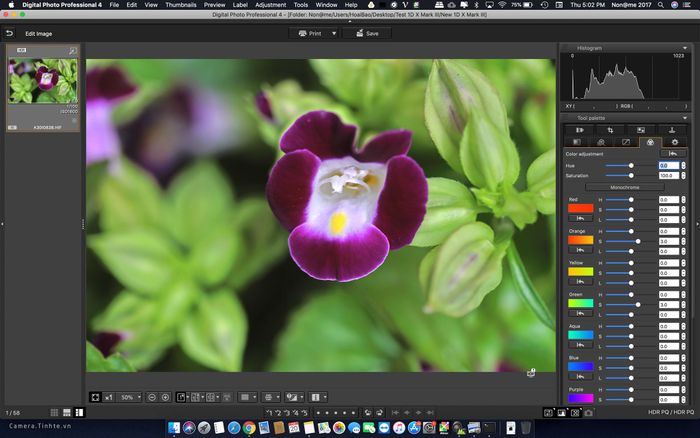700x438 pixels.
Task: Click the fit-to-window icon below the preview
Action: click(95, 397)
